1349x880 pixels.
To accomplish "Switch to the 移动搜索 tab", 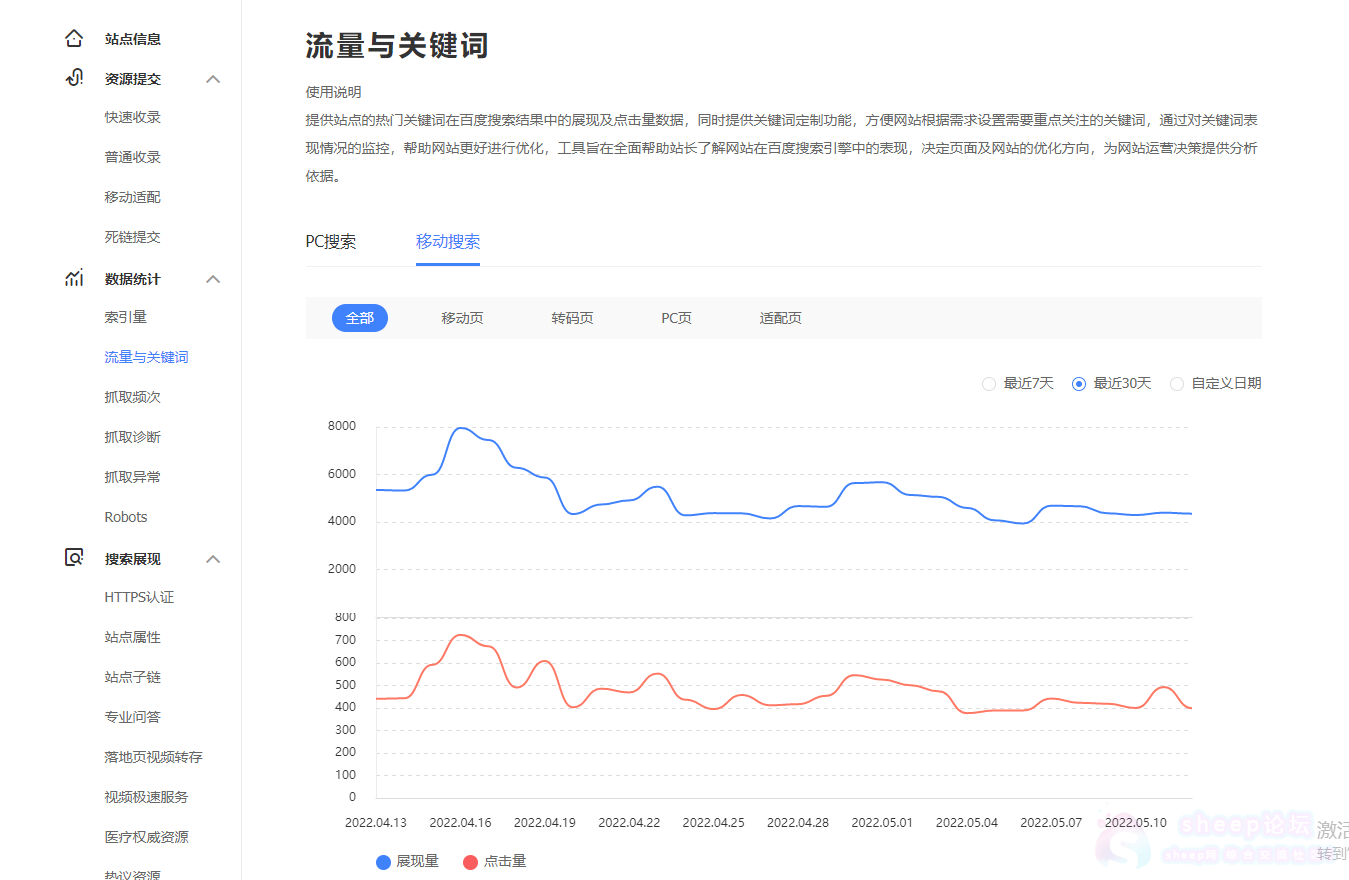I will (448, 242).
